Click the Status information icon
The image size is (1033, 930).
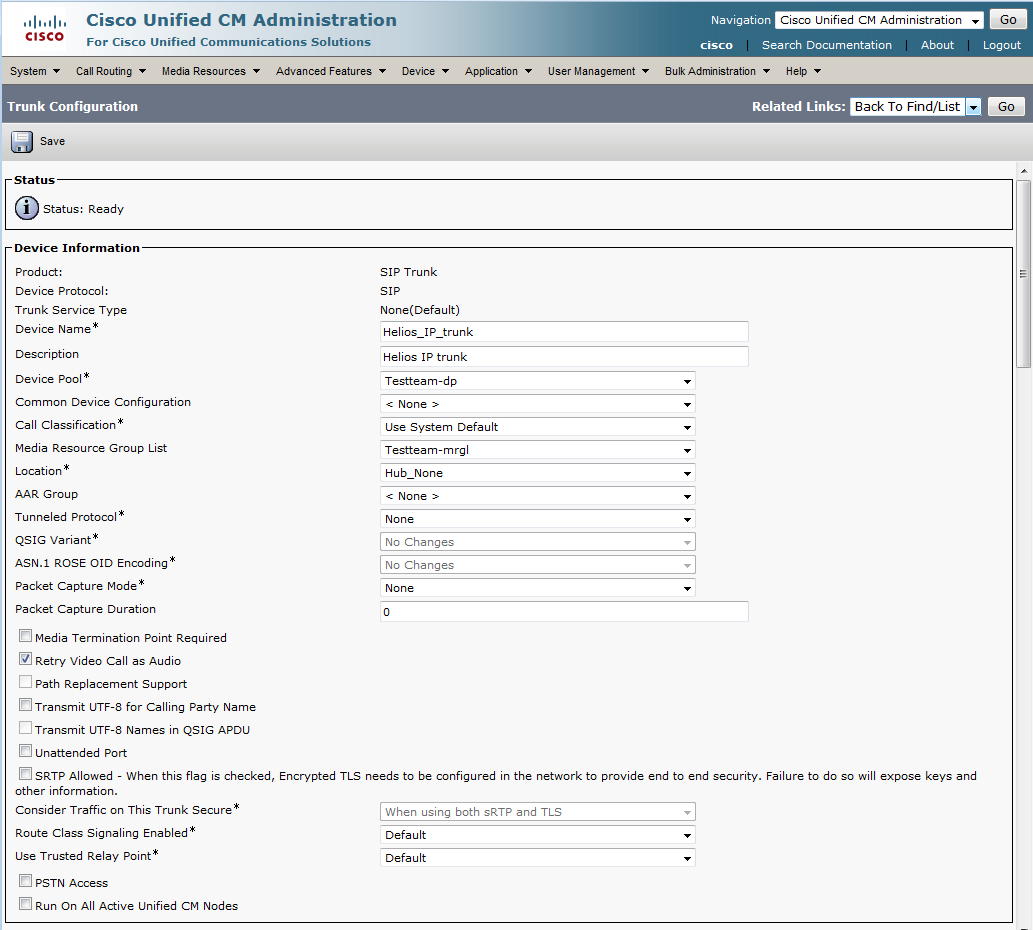(x=28, y=208)
